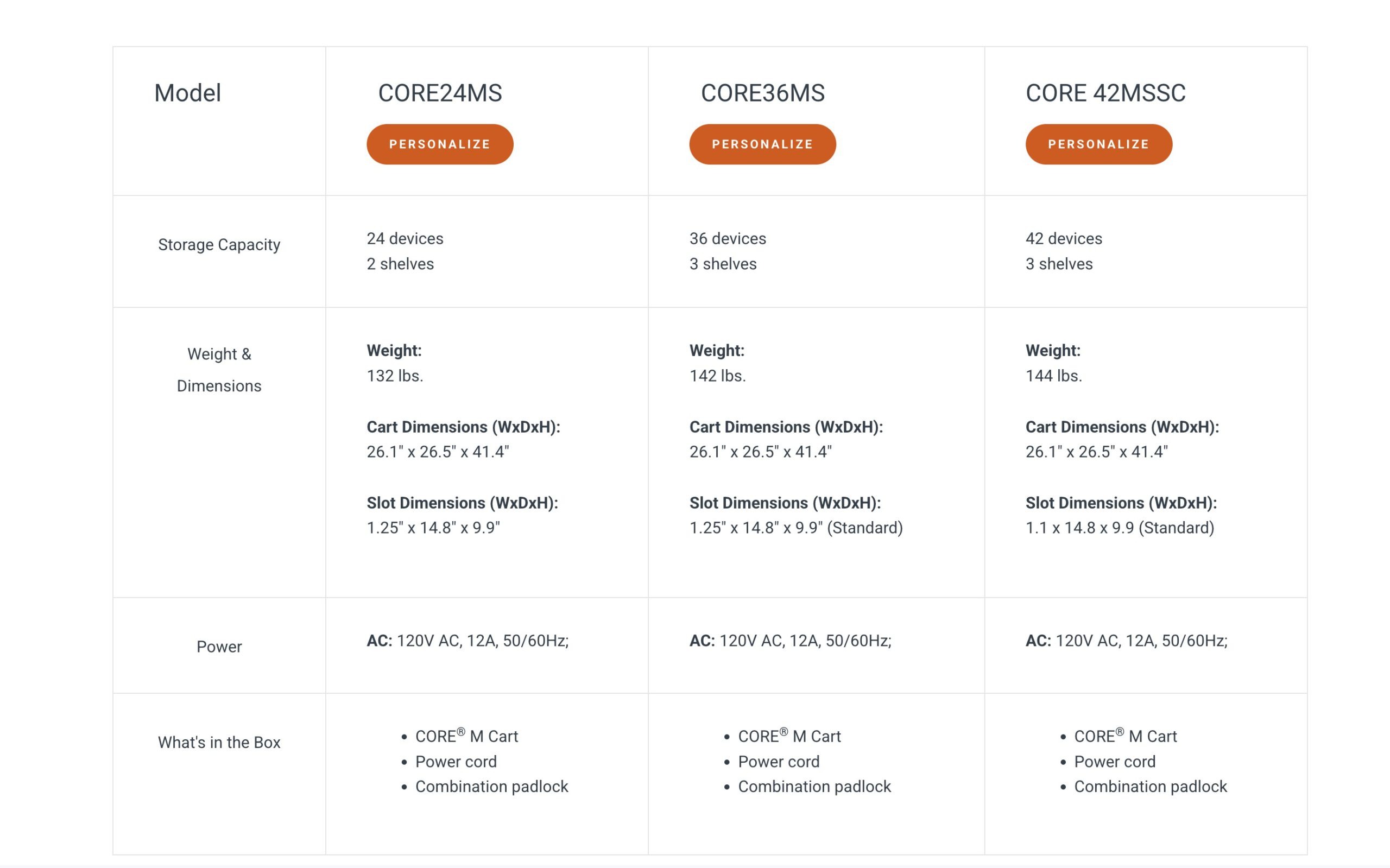Click the 132 lbs. weight value
The image size is (1390, 868).
[x=395, y=376]
